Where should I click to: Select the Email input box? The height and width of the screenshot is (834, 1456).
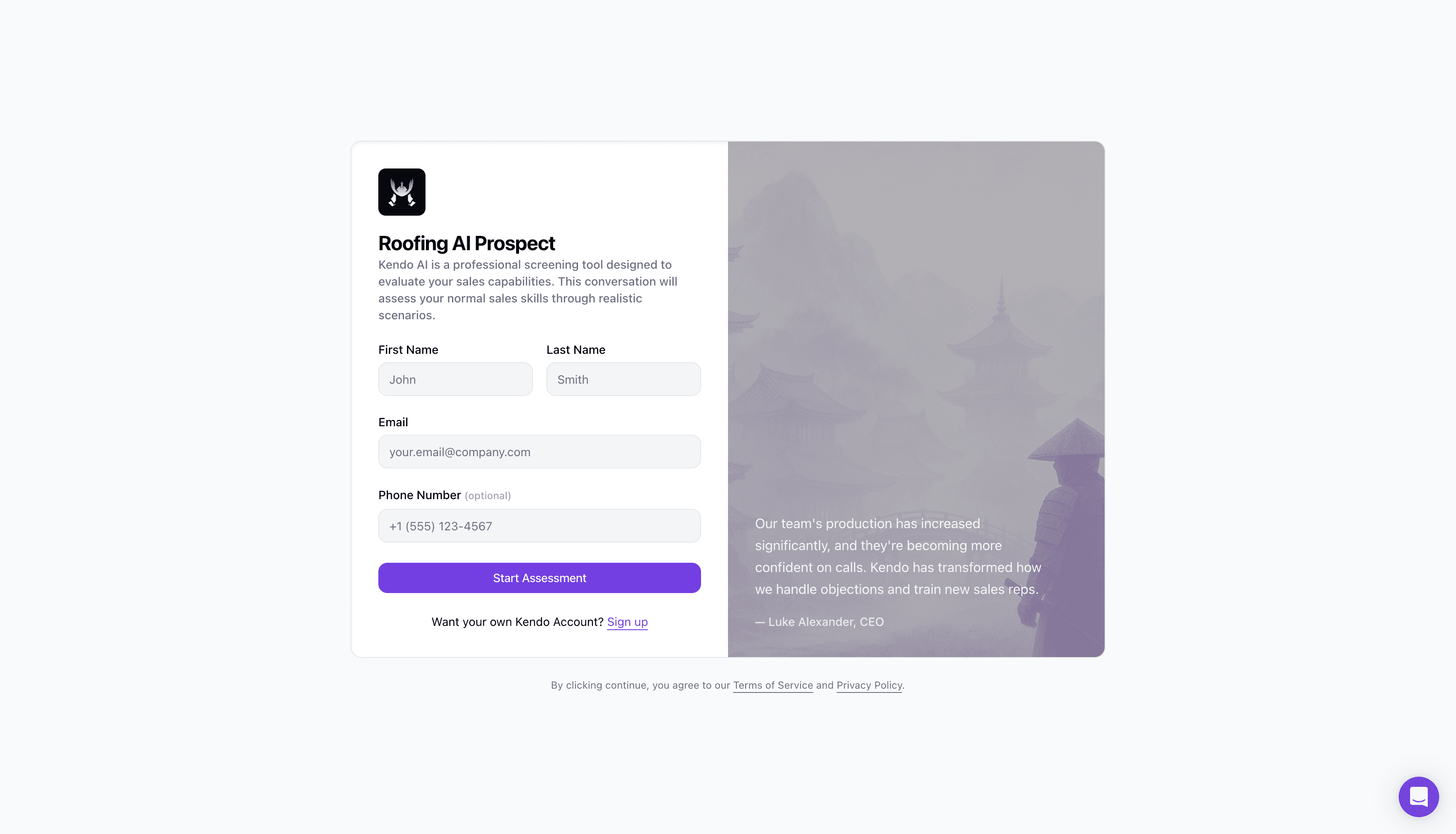540,452
